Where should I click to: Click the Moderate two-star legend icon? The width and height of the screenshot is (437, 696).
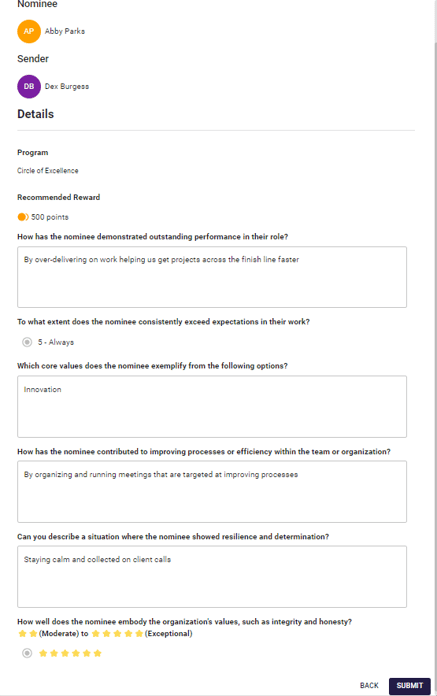click(x=28, y=633)
